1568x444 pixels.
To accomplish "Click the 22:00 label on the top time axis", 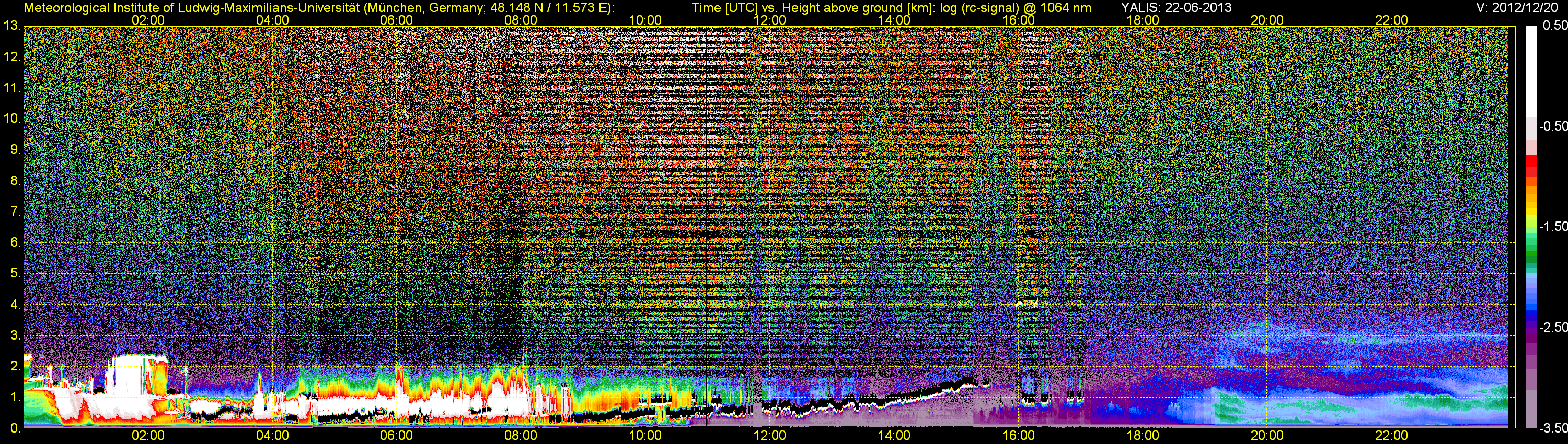I will tap(1391, 20).
